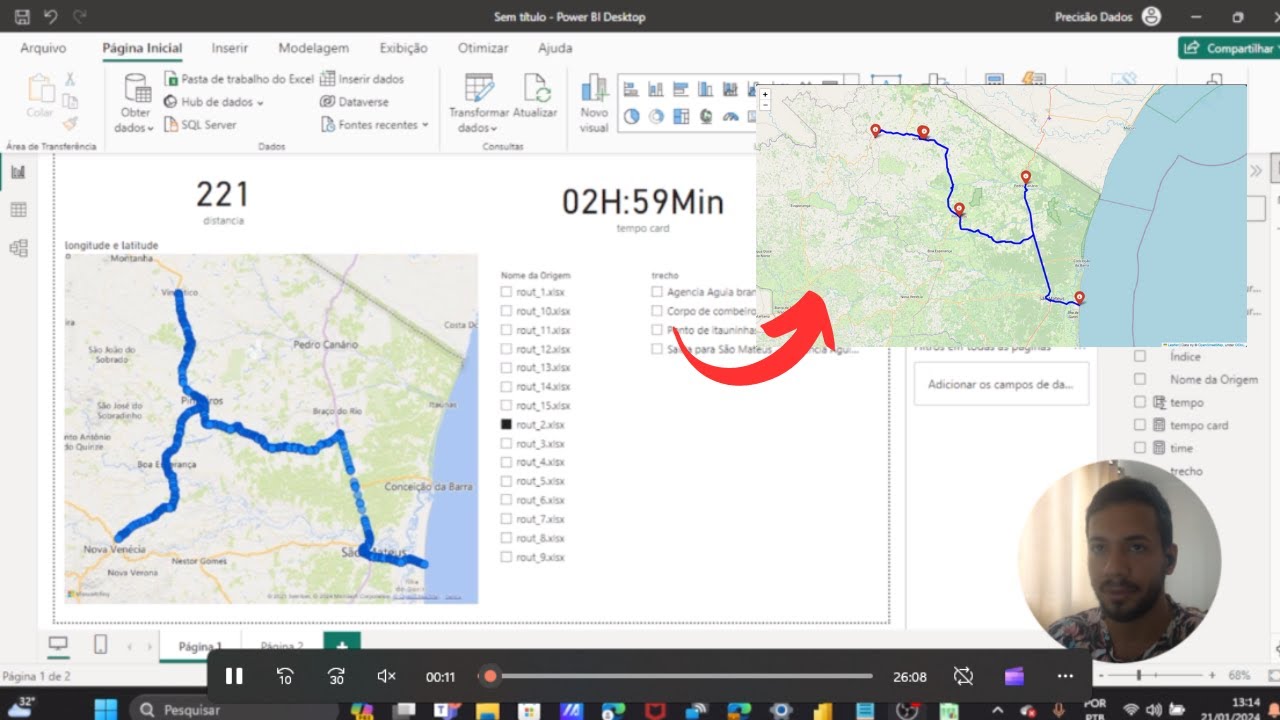Expand the Obter dados dropdown
The width and height of the screenshot is (1280, 720).
coord(134,121)
